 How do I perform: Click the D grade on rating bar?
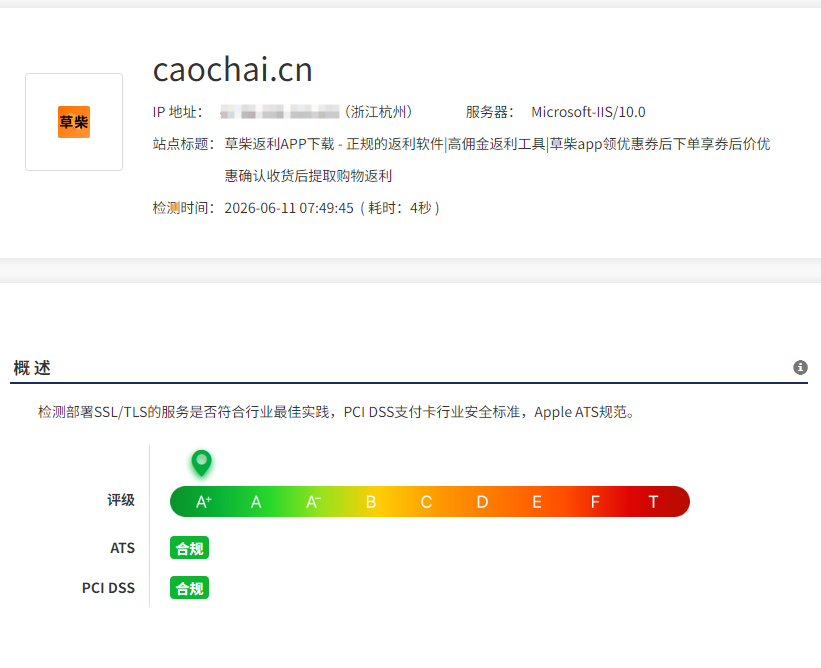point(482,502)
